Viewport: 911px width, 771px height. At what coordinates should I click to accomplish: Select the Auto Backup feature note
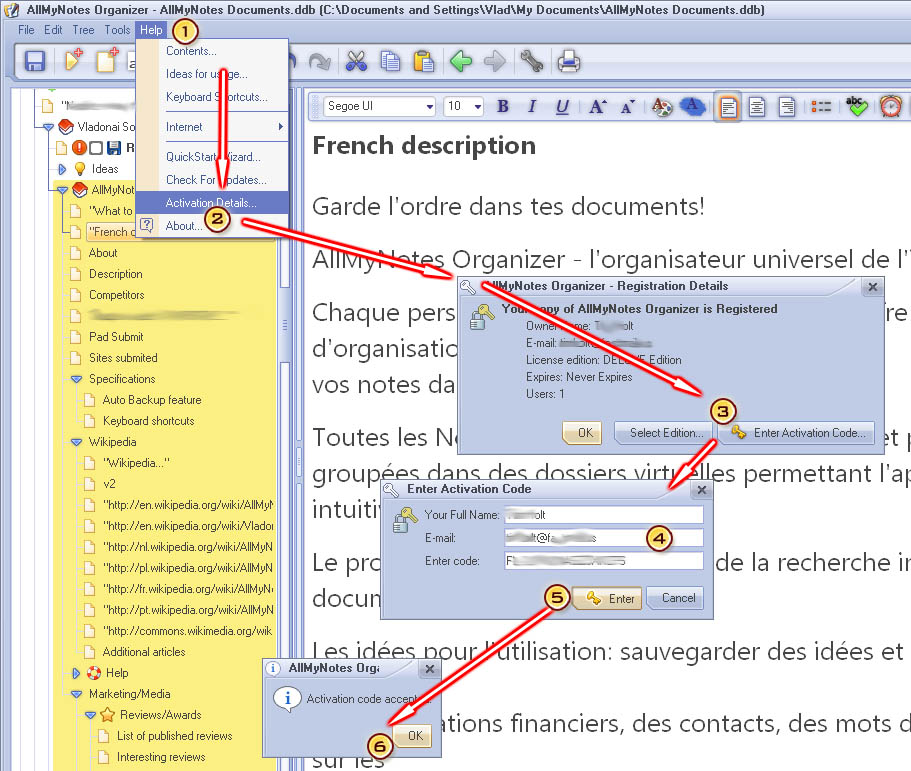coord(152,400)
